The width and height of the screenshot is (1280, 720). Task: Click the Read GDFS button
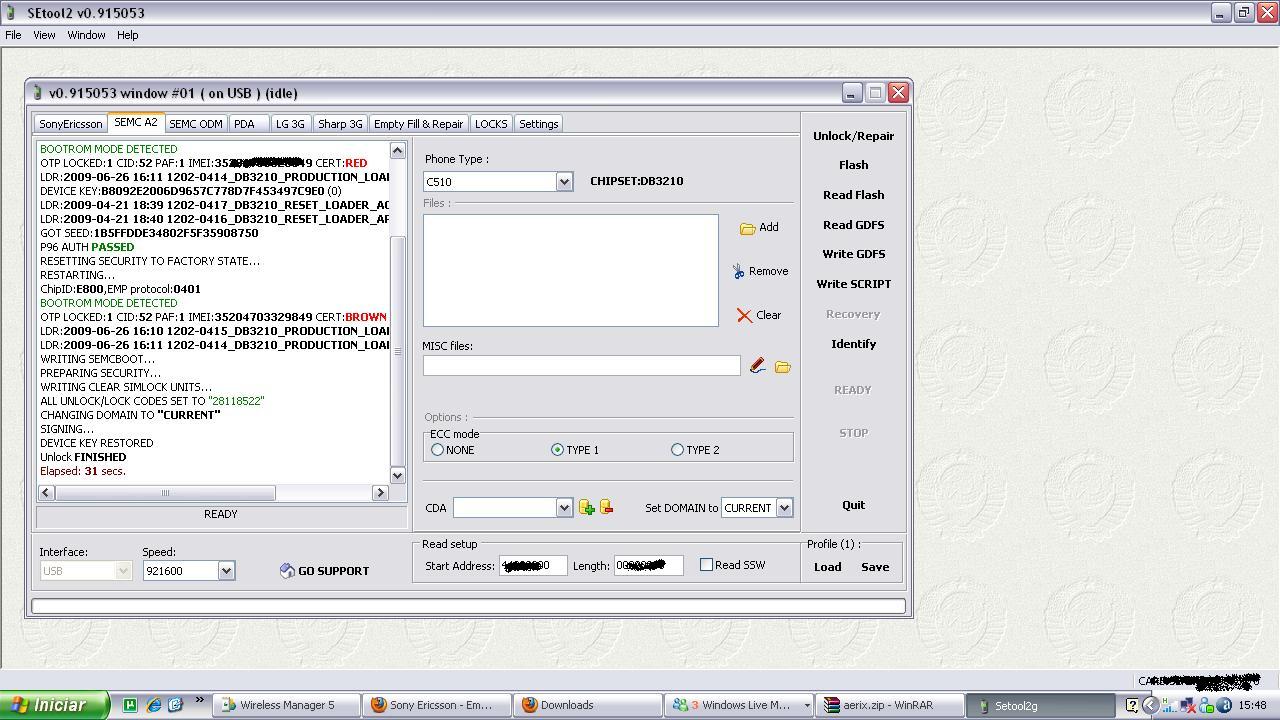tap(853, 225)
